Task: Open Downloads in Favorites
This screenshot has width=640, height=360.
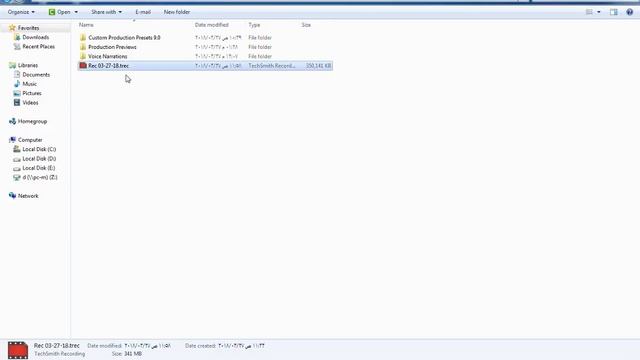Action: pos(36,37)
